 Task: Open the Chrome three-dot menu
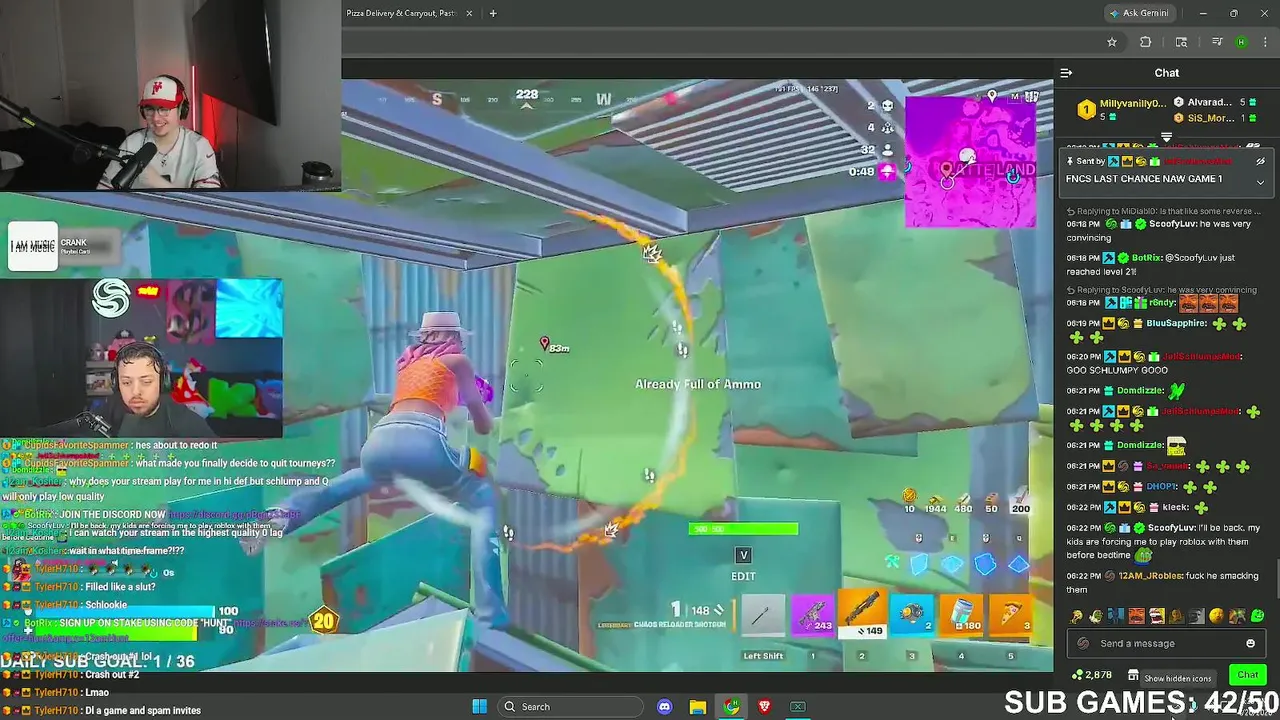click(1265, 42)
